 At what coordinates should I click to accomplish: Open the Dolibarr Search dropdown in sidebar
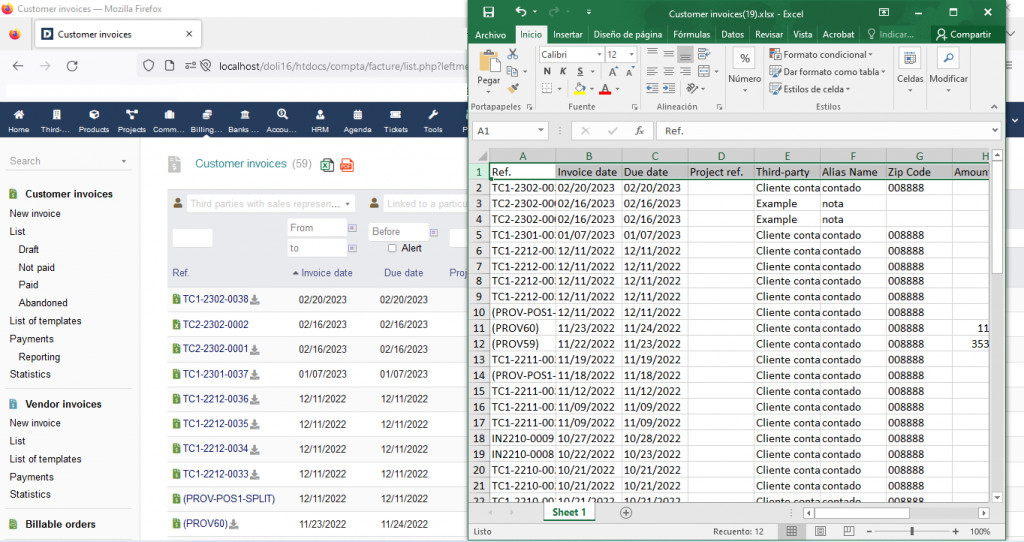click(124, 161)
